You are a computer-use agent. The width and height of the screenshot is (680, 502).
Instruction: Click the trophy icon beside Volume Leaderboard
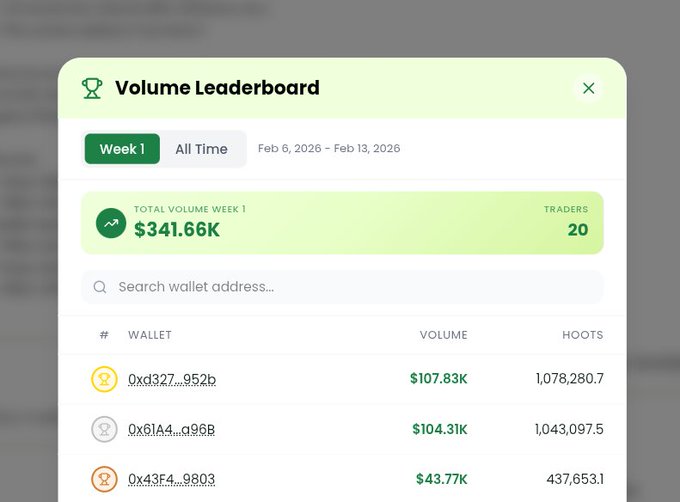(92, 88)
